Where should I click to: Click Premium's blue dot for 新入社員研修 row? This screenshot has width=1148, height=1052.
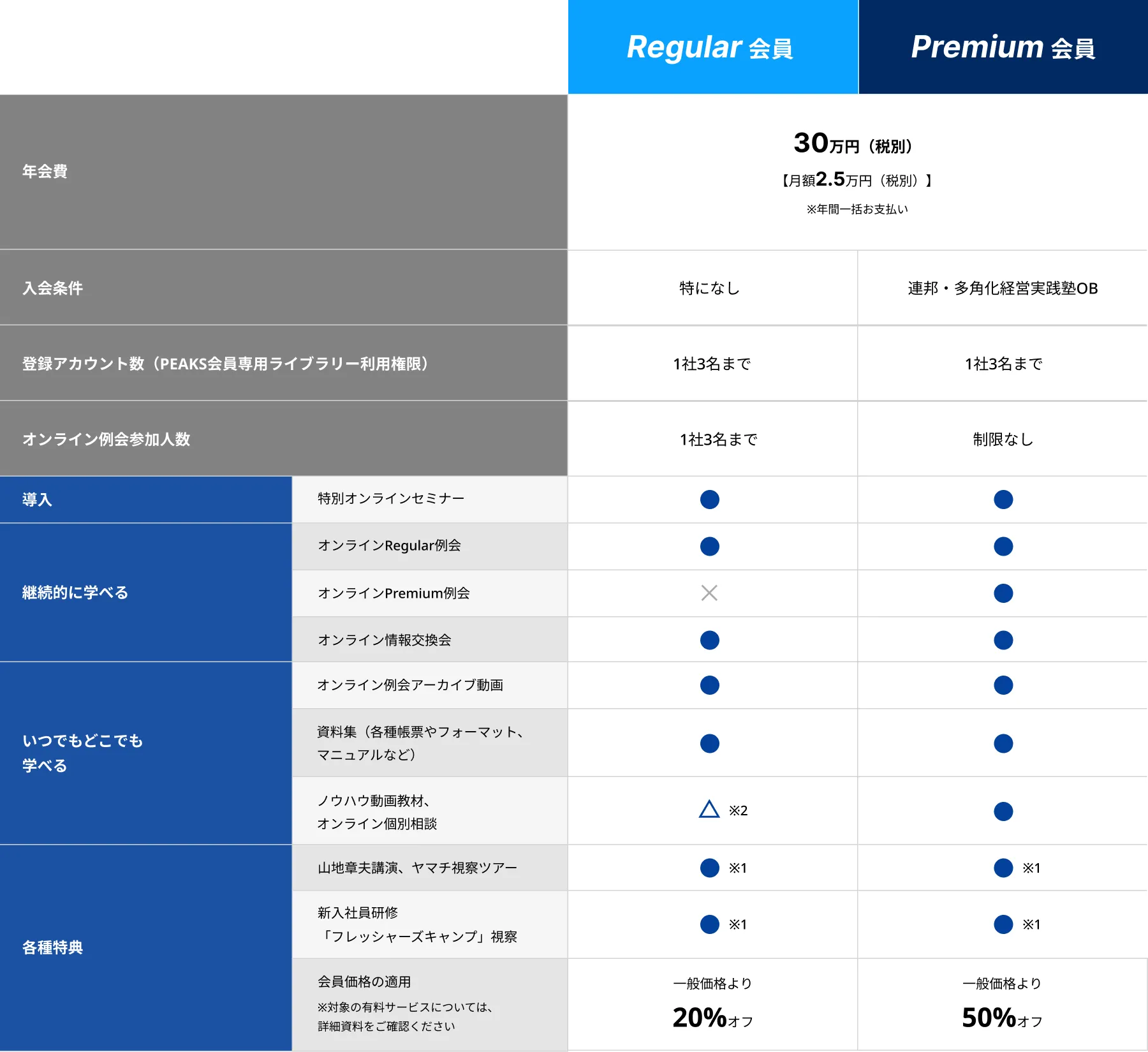tap(1003, 924)
